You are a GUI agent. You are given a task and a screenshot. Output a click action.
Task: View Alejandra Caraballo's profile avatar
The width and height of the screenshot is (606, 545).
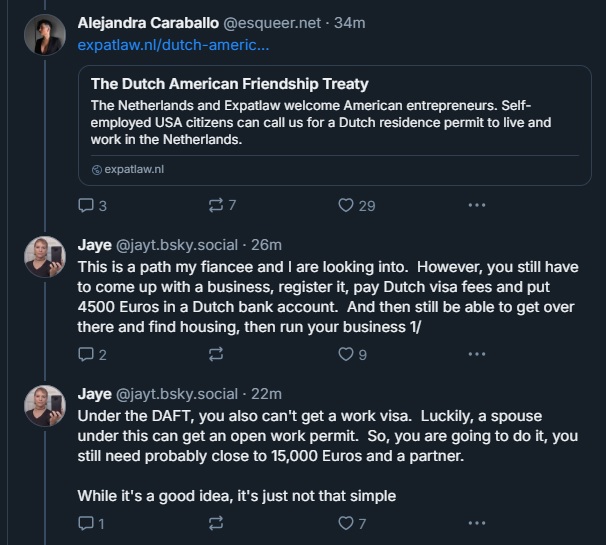[x=45, y=37]
